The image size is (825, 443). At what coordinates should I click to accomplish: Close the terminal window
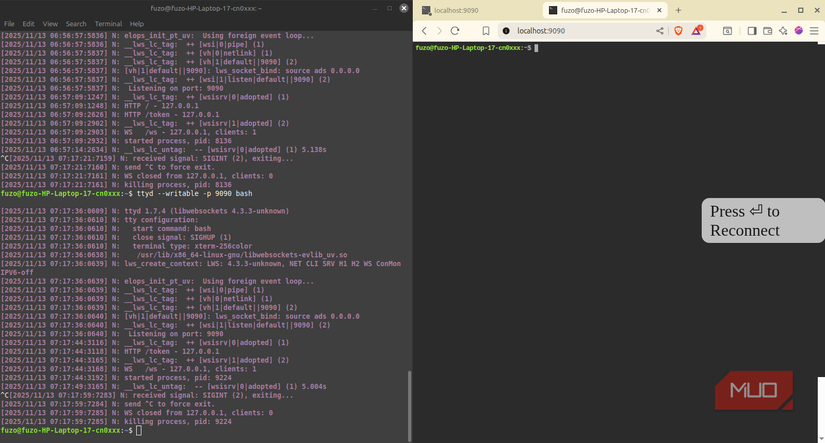pos(404,8)
